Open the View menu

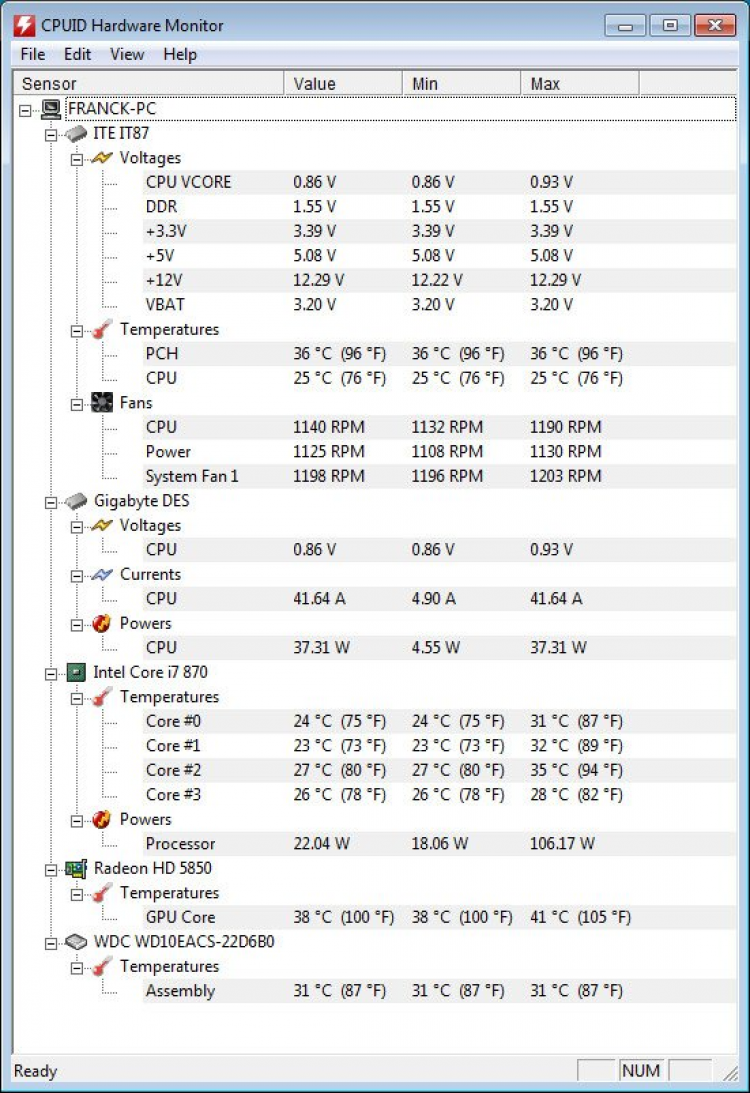click(127, 54)
